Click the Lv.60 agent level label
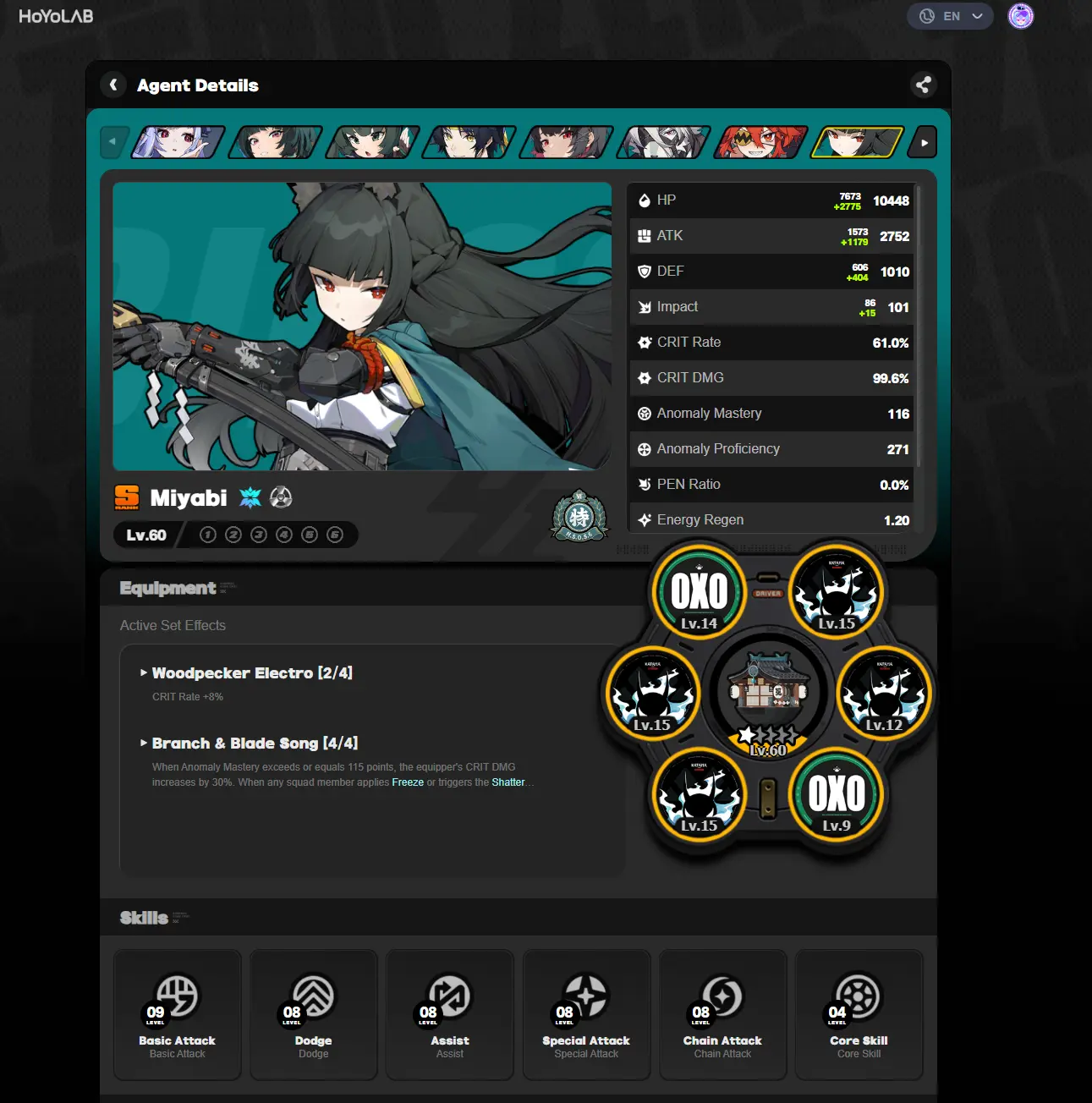 (146, 535)
